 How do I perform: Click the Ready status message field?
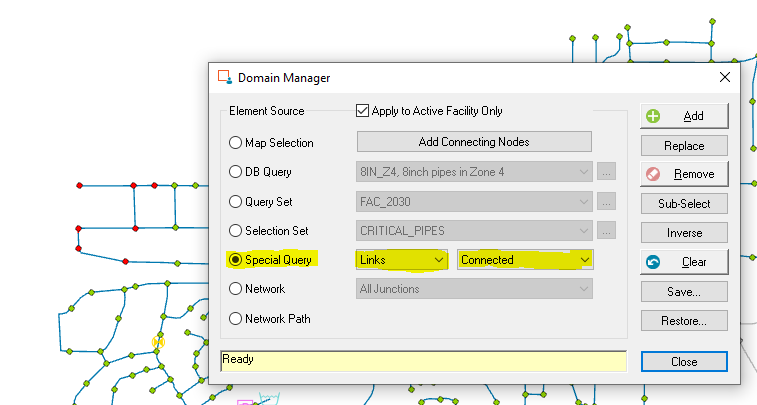pos(423,361)
